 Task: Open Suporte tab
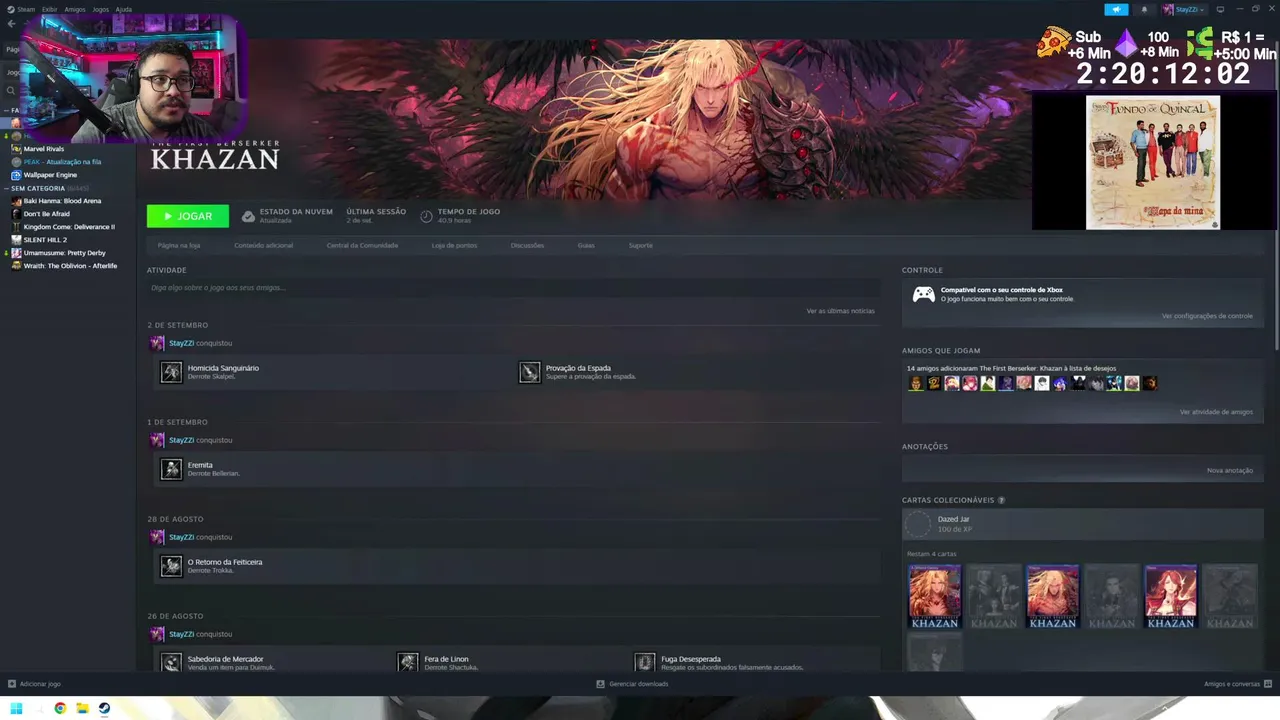[641, 245]
